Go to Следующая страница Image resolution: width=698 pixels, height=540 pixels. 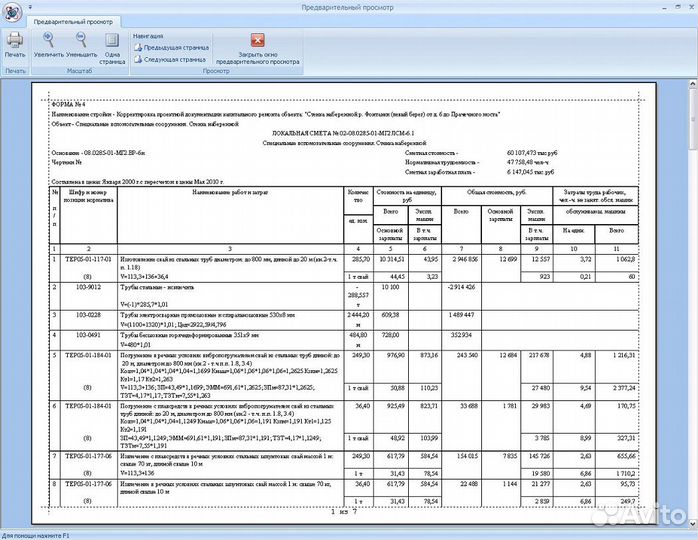tap(170, 59)
